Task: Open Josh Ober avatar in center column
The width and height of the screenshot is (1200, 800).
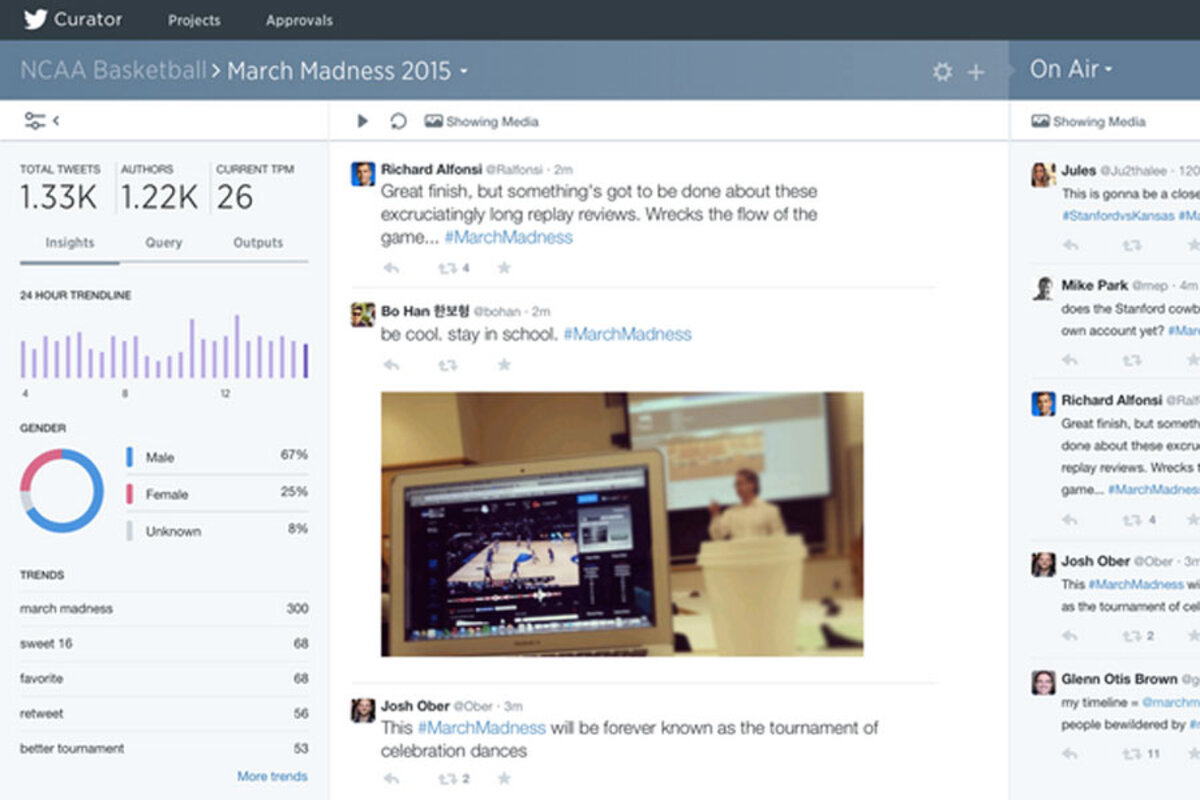Action: click(363, 710)
